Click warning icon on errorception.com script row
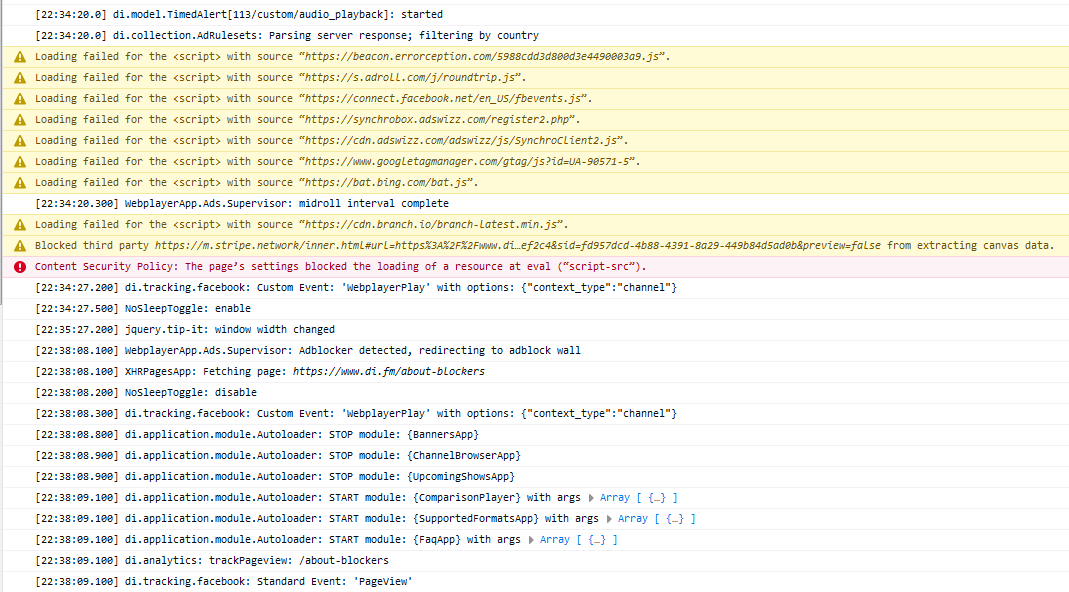Screen dimensions: 1069x592 coord(20,57)
